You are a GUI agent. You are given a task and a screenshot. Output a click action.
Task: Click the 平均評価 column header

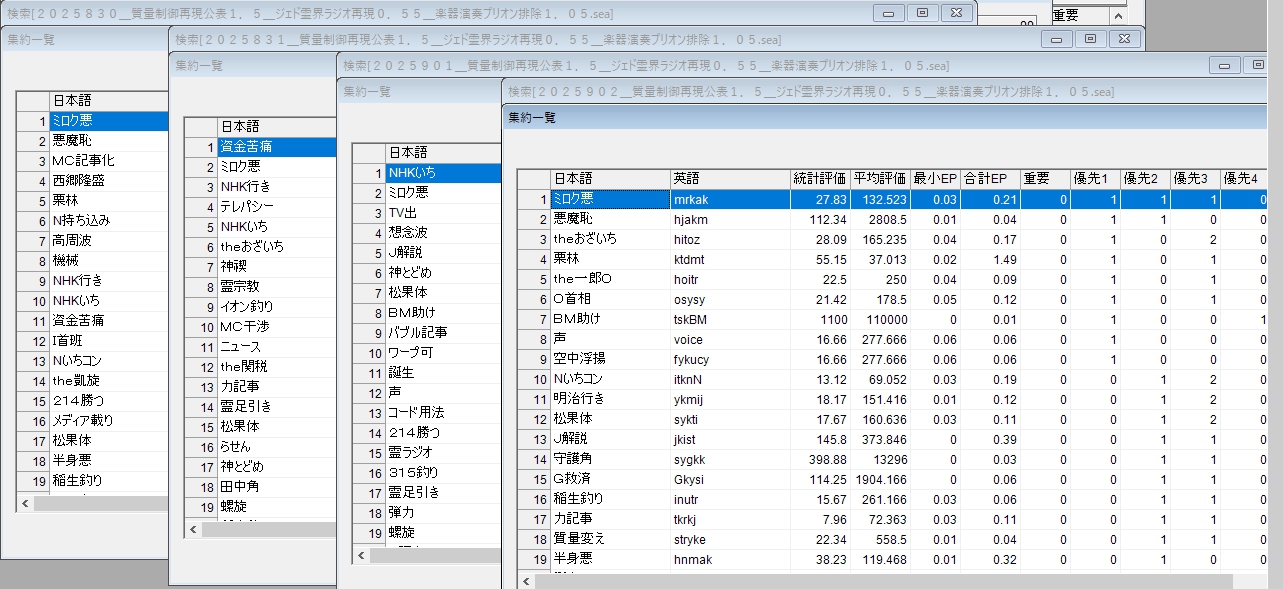tap(879, 179)
